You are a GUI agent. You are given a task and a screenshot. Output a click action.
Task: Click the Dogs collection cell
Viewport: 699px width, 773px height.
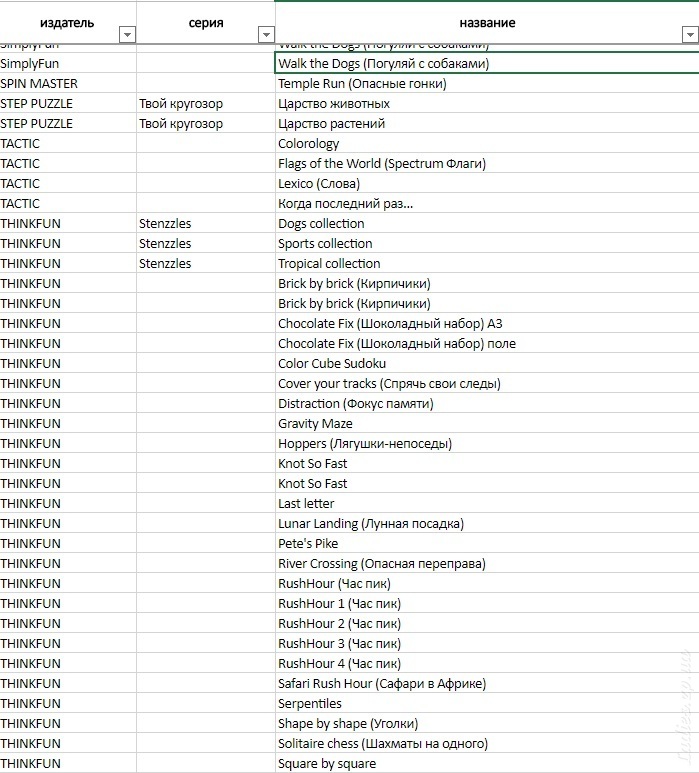click(x=487, y=223)
